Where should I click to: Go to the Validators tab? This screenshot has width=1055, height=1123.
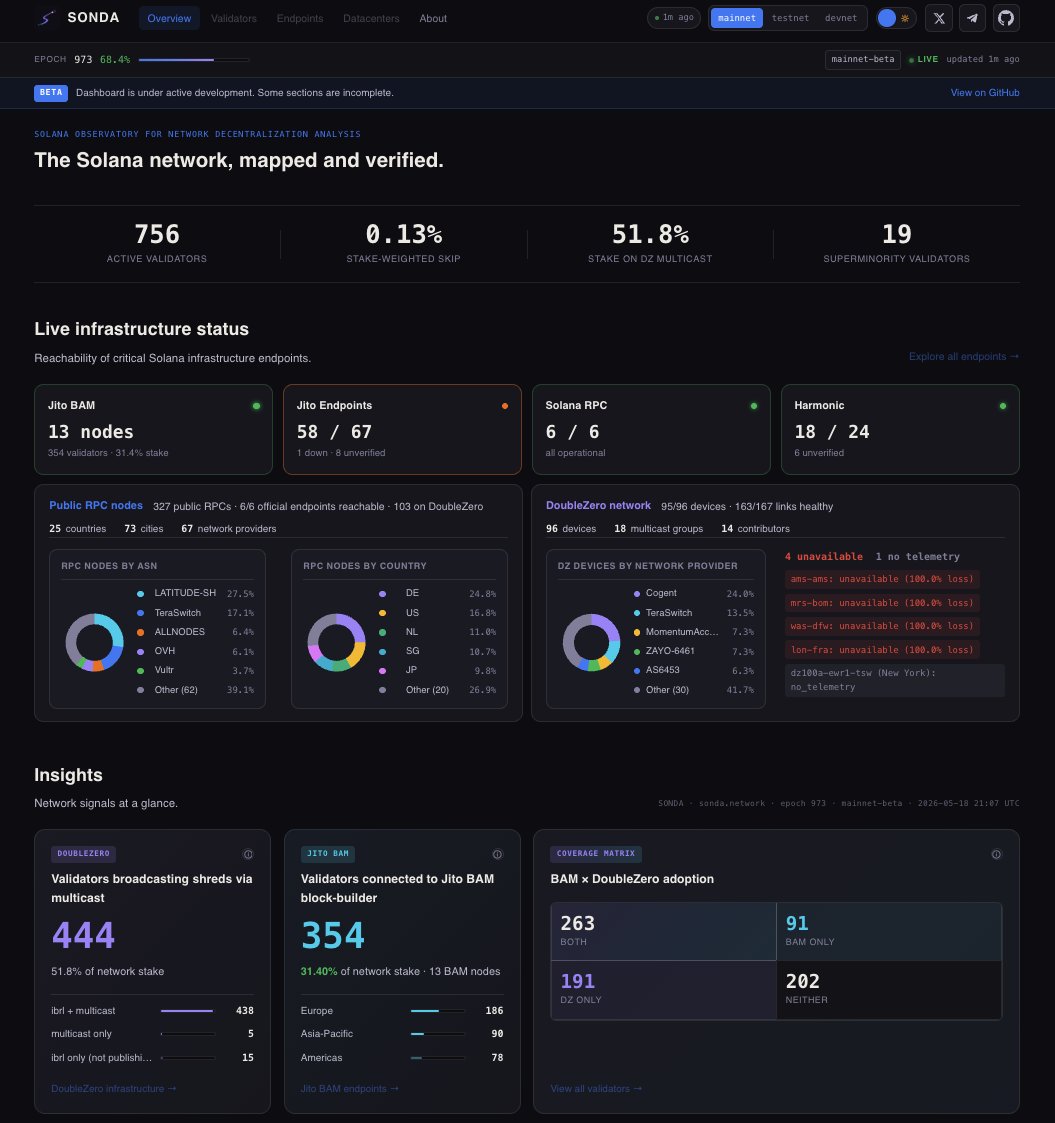[x=233, y=19]
